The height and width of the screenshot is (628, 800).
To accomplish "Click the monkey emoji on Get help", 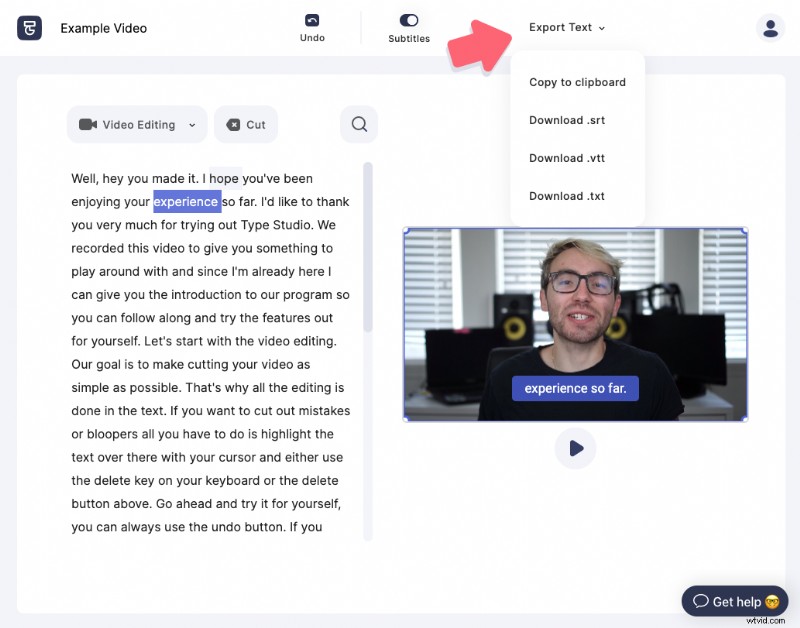I will 771,601.
